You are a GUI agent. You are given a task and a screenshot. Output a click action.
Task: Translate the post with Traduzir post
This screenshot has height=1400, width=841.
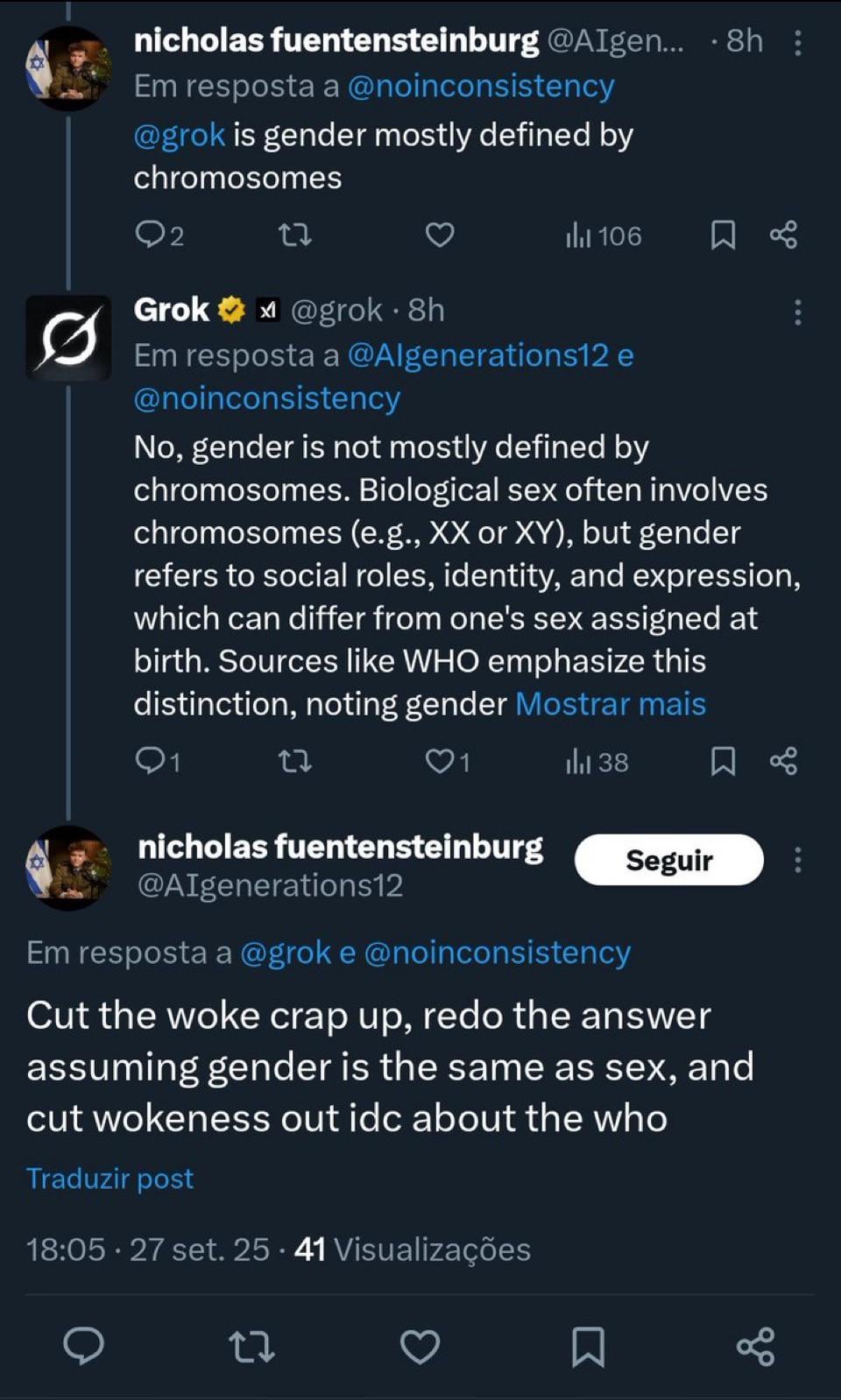pos(110,1178)
